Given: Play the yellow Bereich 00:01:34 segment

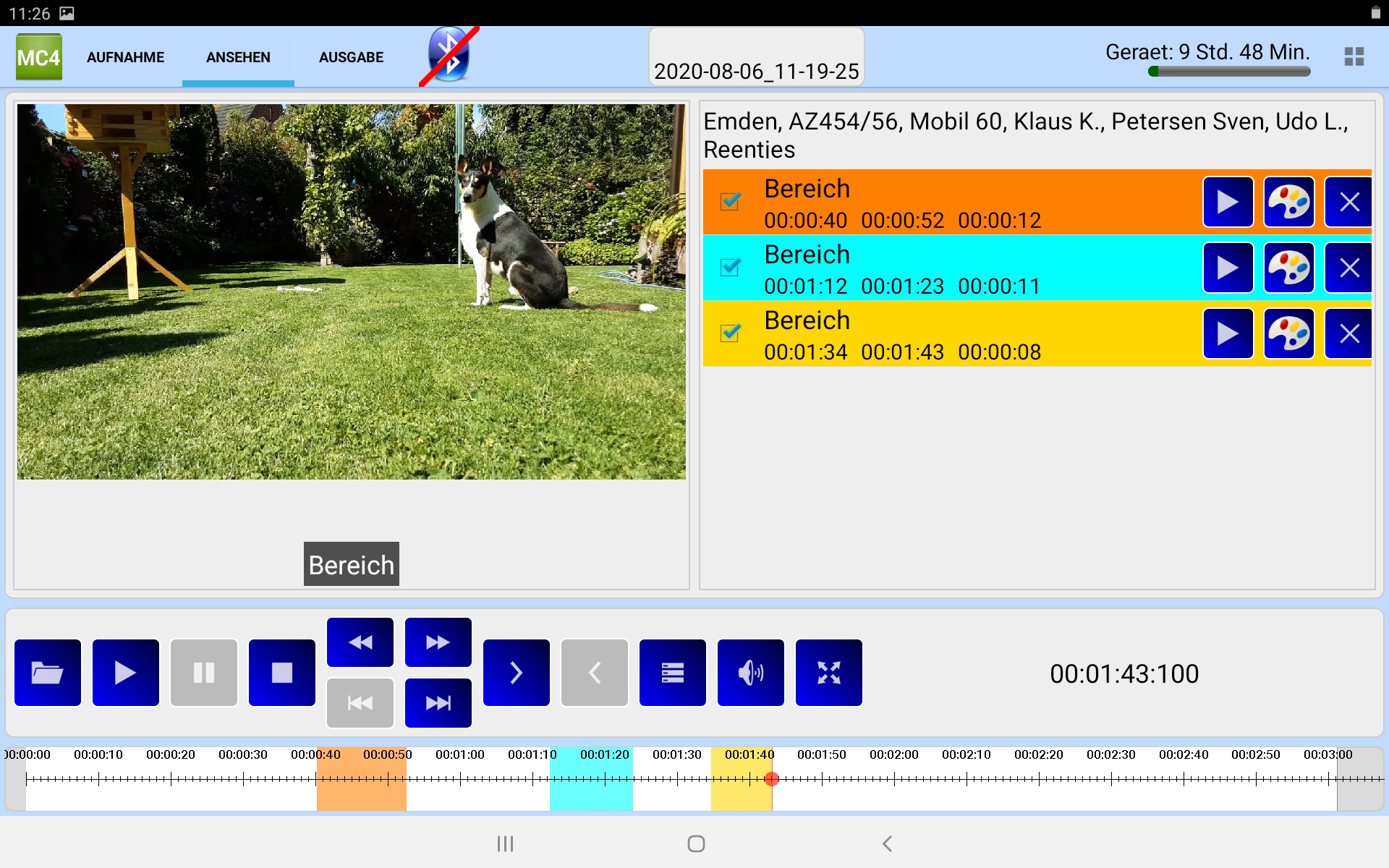Looking at the screenshot, I should point(1228,333).
